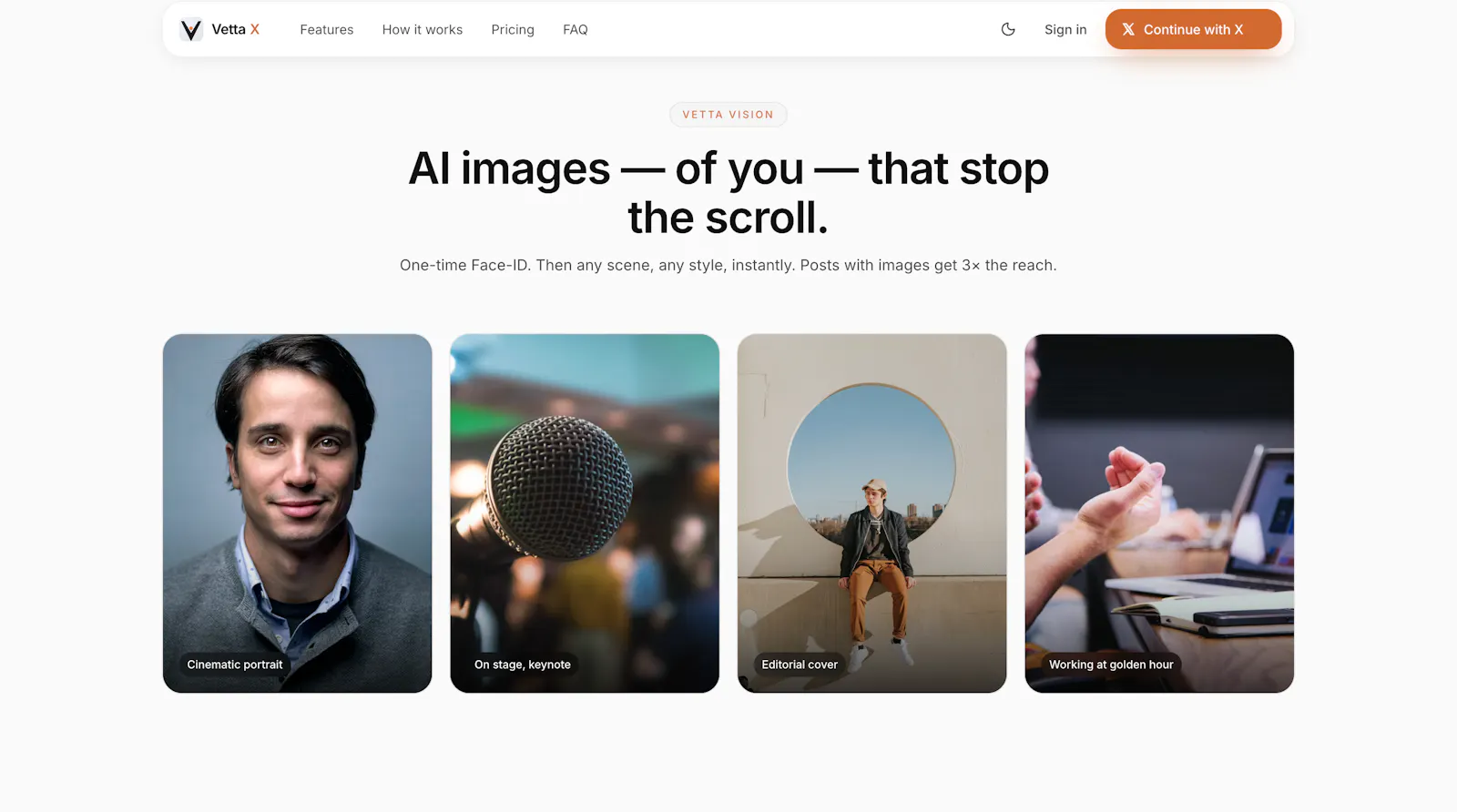Open the Pricing page link

[513, 29]
